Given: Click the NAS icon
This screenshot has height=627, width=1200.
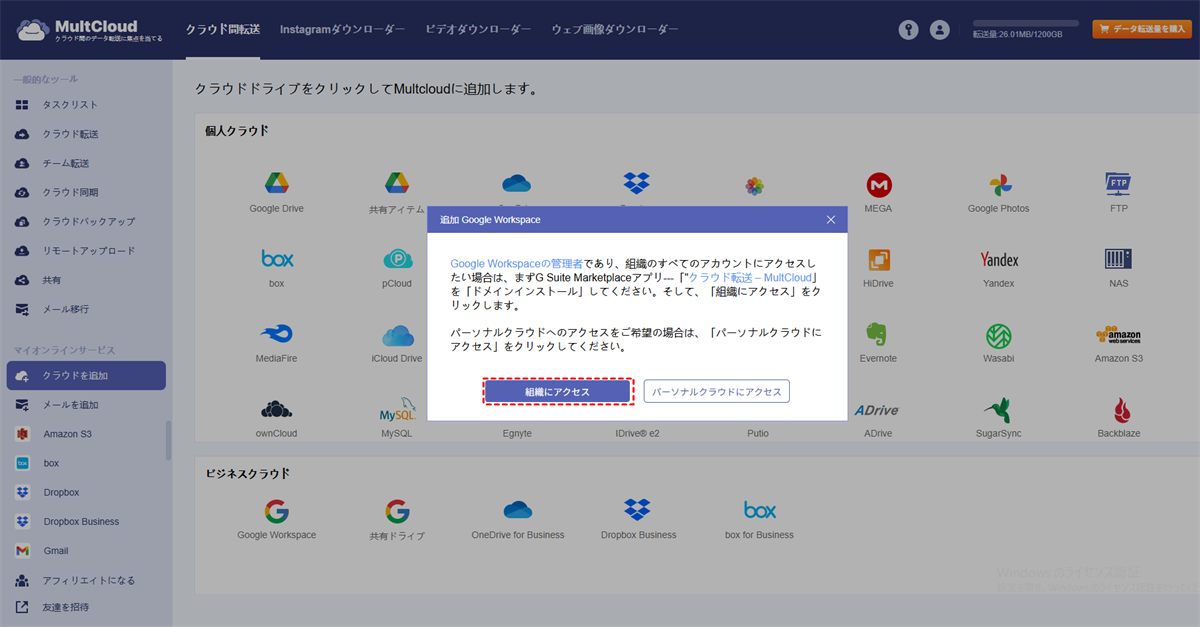Looking at the screenshot, I should click(1118, 259).
